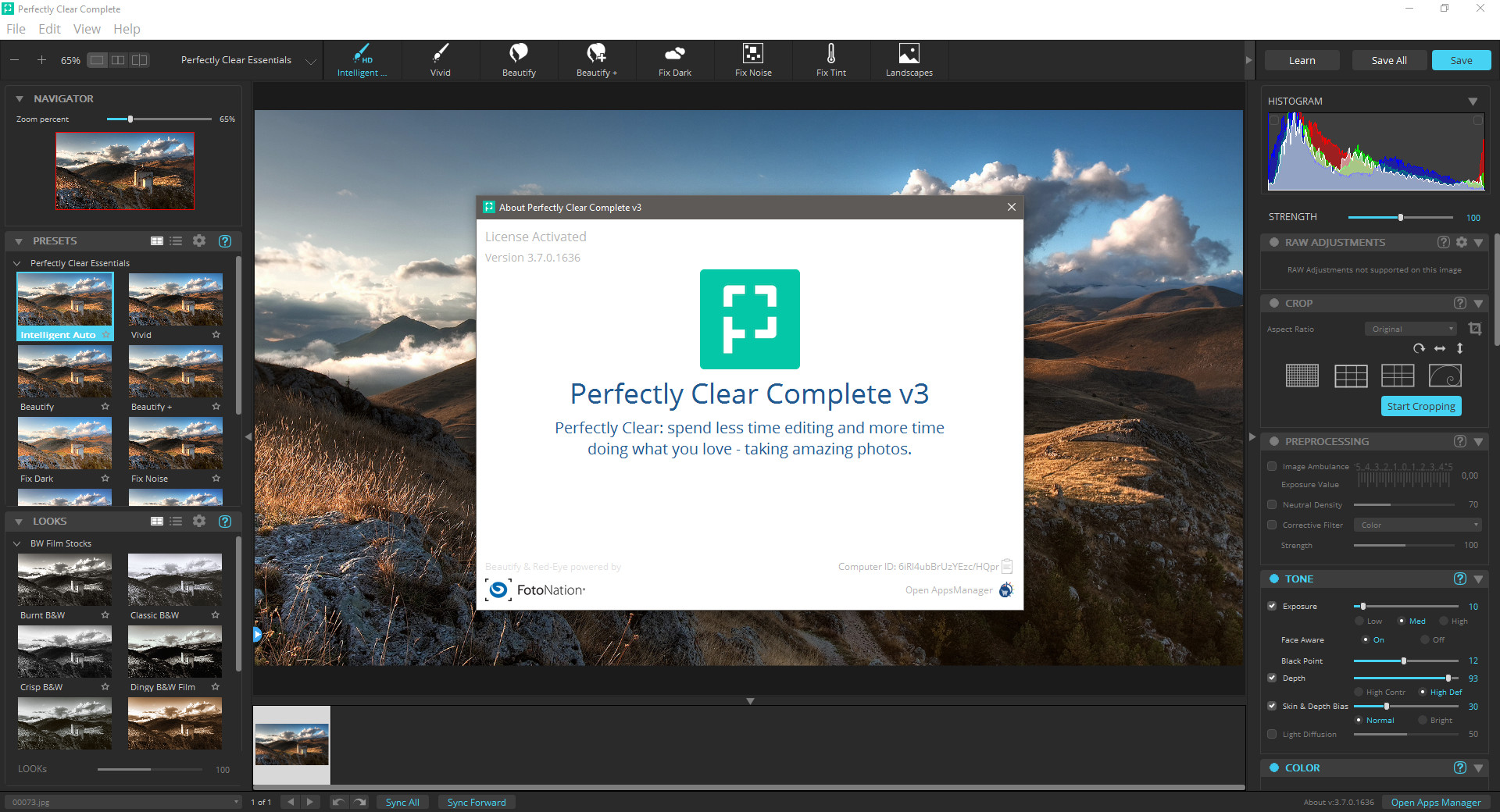Collapse the Navigator panel

pos(20,99)
